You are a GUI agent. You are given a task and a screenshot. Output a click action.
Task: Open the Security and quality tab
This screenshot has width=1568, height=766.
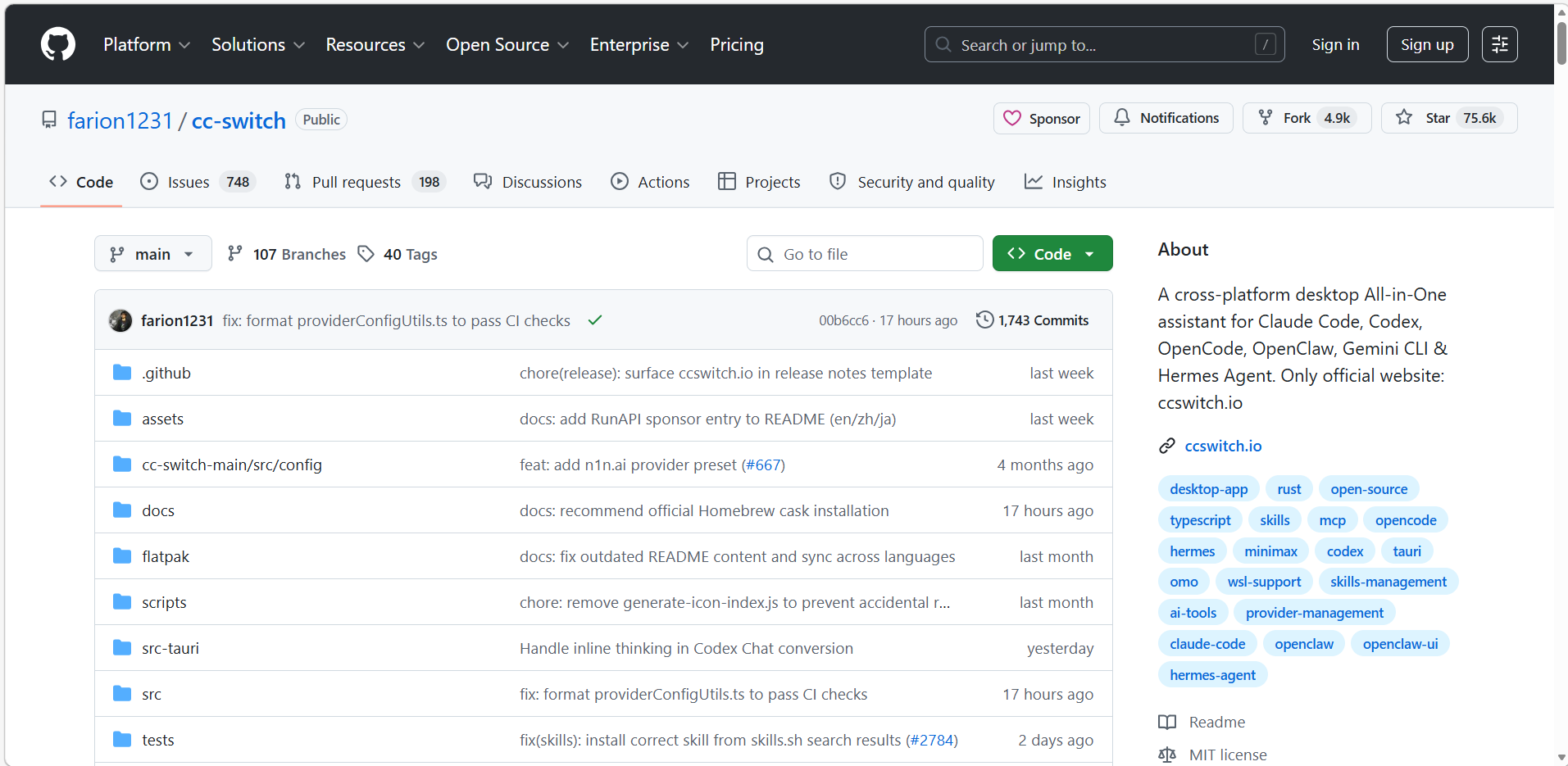pyautogui.click(x=912, y=182)
